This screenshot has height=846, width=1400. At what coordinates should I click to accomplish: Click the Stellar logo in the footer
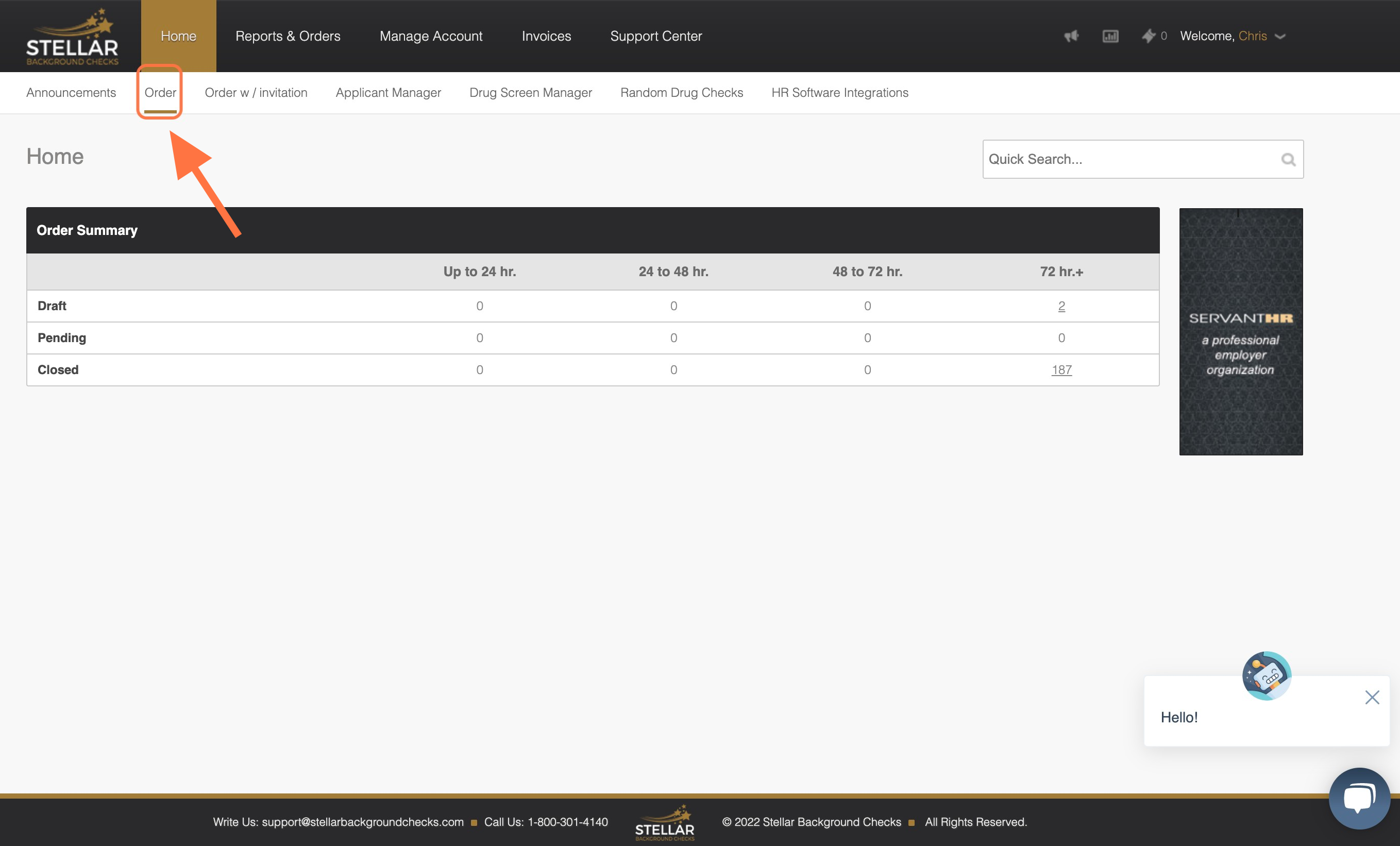click(x=665, y=822)
